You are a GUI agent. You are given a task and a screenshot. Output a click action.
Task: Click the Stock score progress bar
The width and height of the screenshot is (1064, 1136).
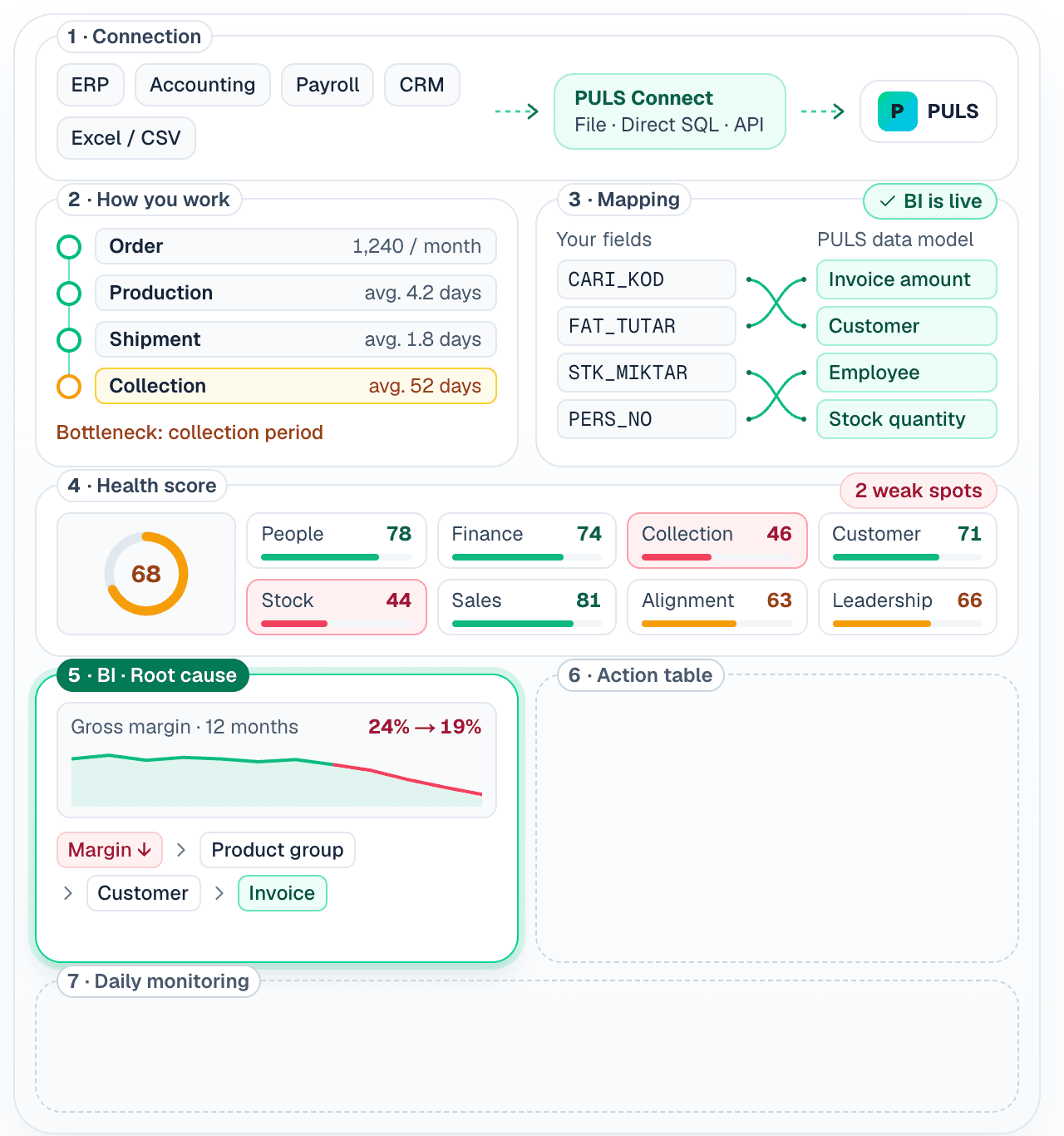337,624
